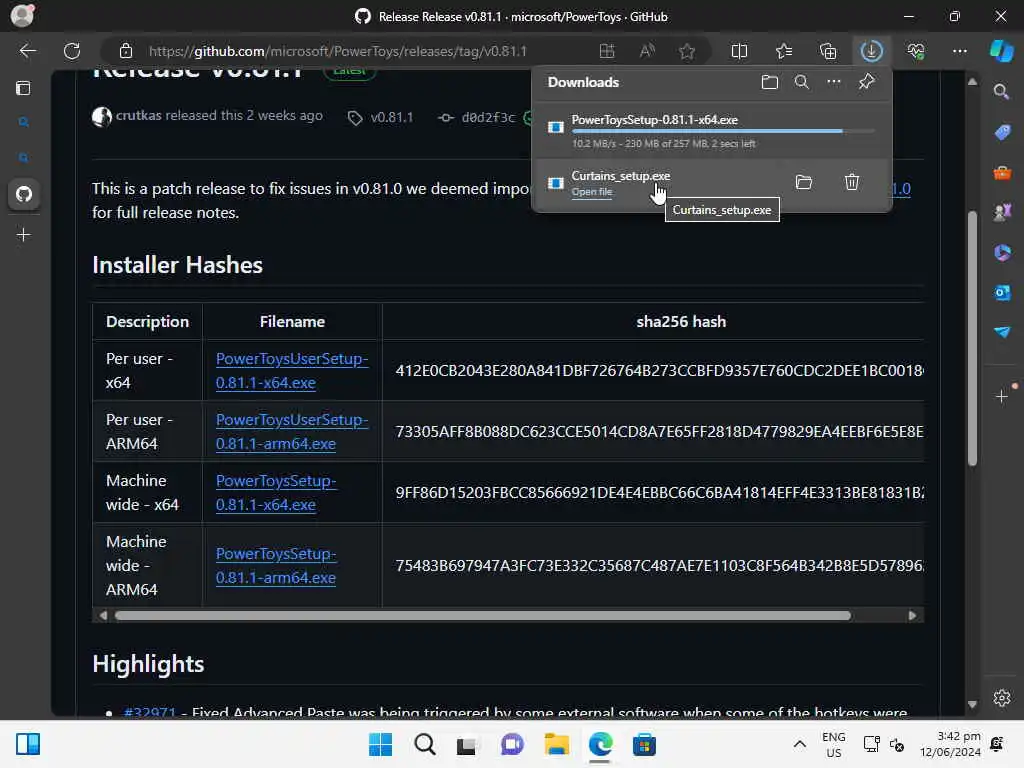1024x768 pixels.
Task: Open crutkas user profile link
Action: point(138,116)
